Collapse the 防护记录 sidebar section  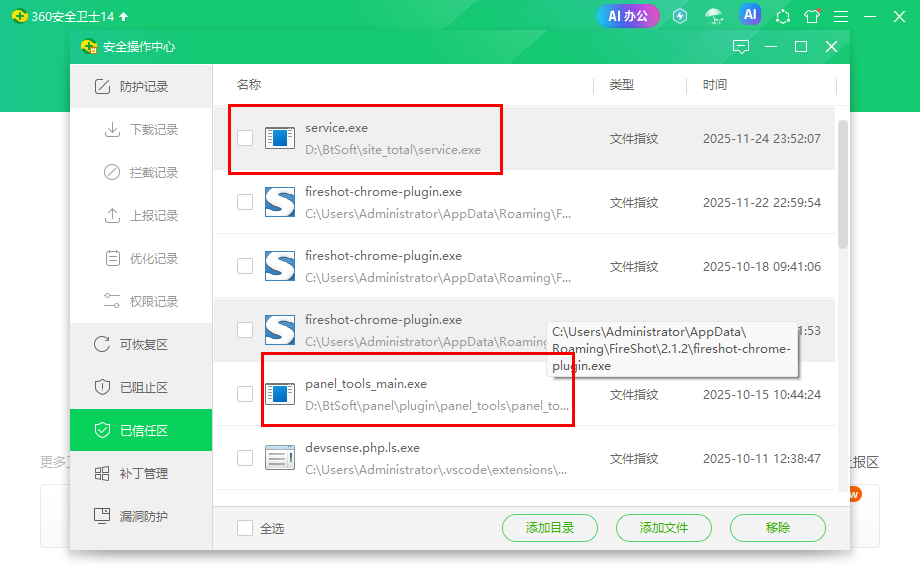[141, 87]
